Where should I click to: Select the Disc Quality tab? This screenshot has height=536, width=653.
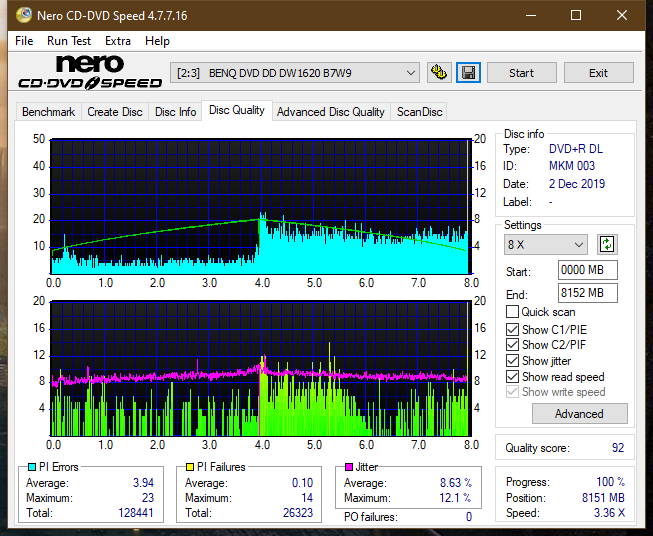click(237, 110)
